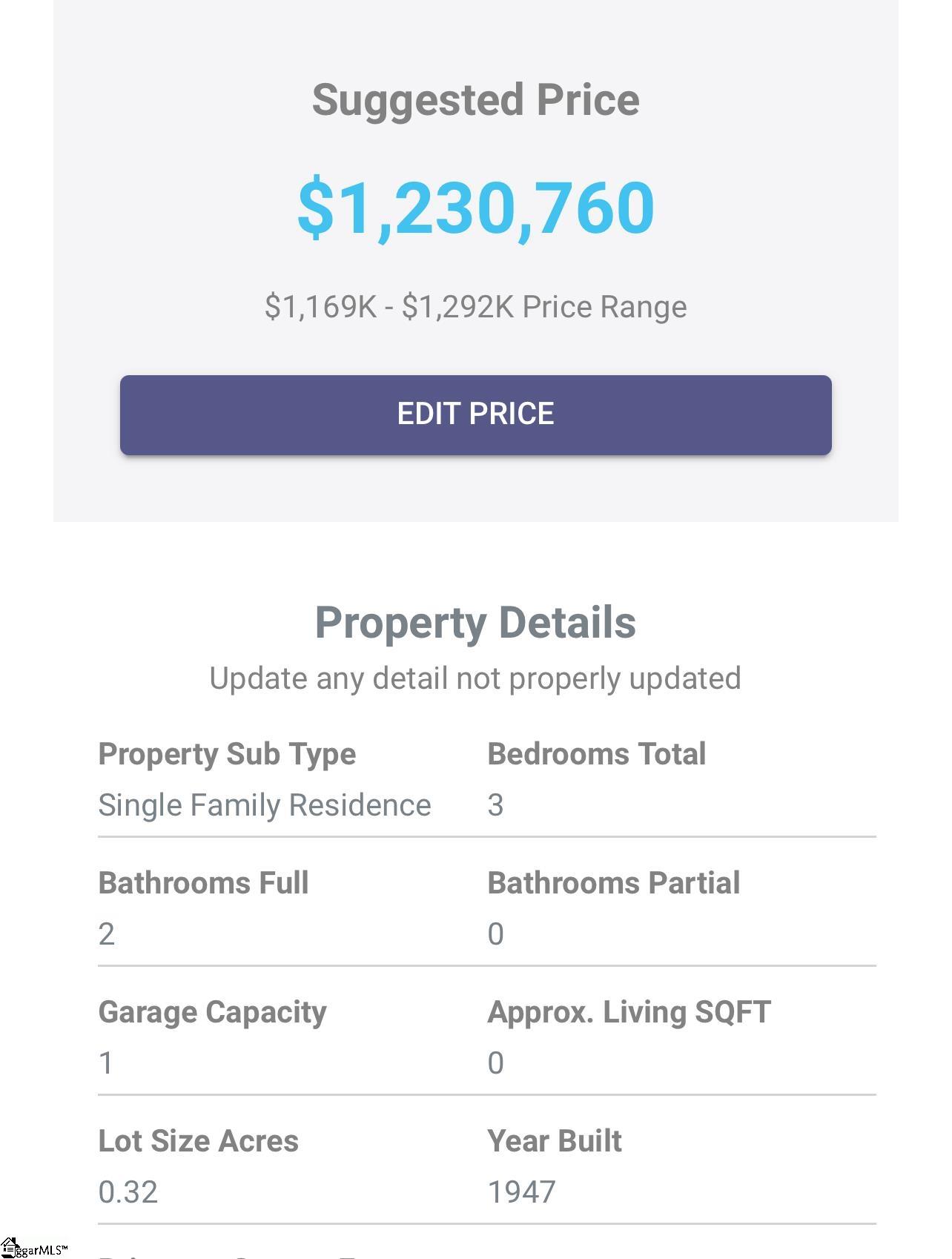952x1259 pixels.
Task: Click the Property Sub Type label
Action: click(x=227, y=755)
